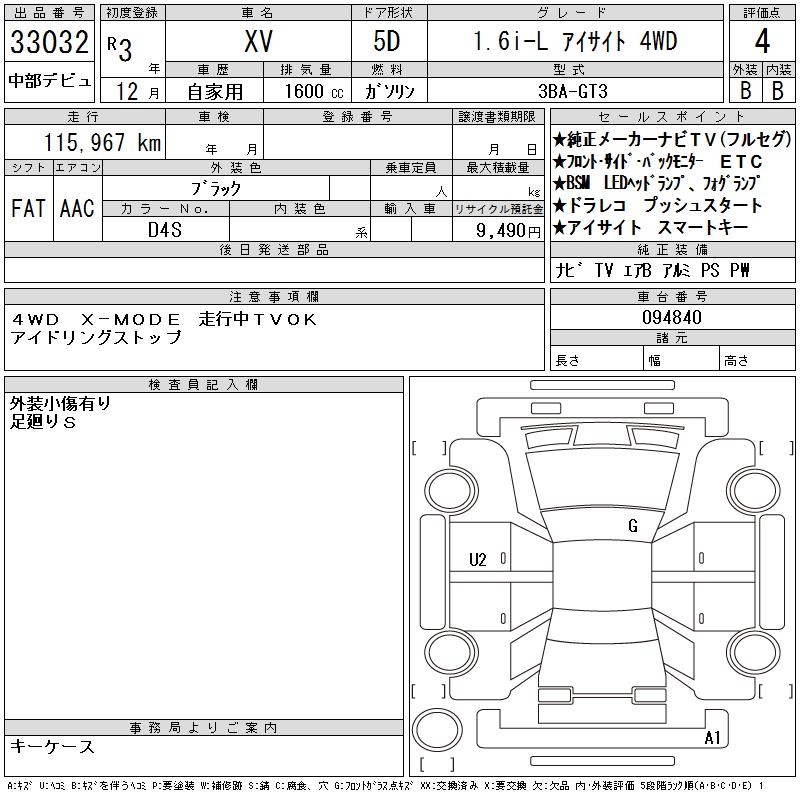Click fuel type ガソリン
Viewport: 800px width, 800px height.
coord(389,91)
